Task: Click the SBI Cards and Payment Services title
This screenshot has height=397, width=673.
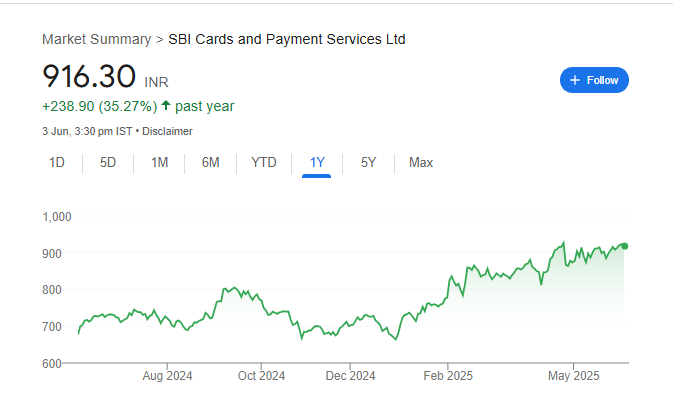Action: (287, 39)
